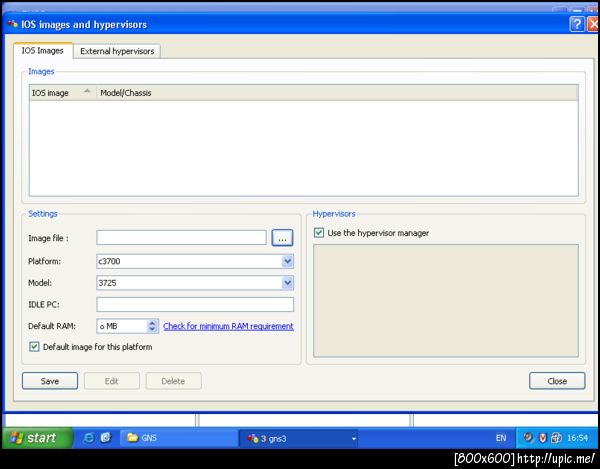The width and height of the screenshot is (600, 469).
Task: Expand the Platform c3700 dropdown
Action: 287,261
